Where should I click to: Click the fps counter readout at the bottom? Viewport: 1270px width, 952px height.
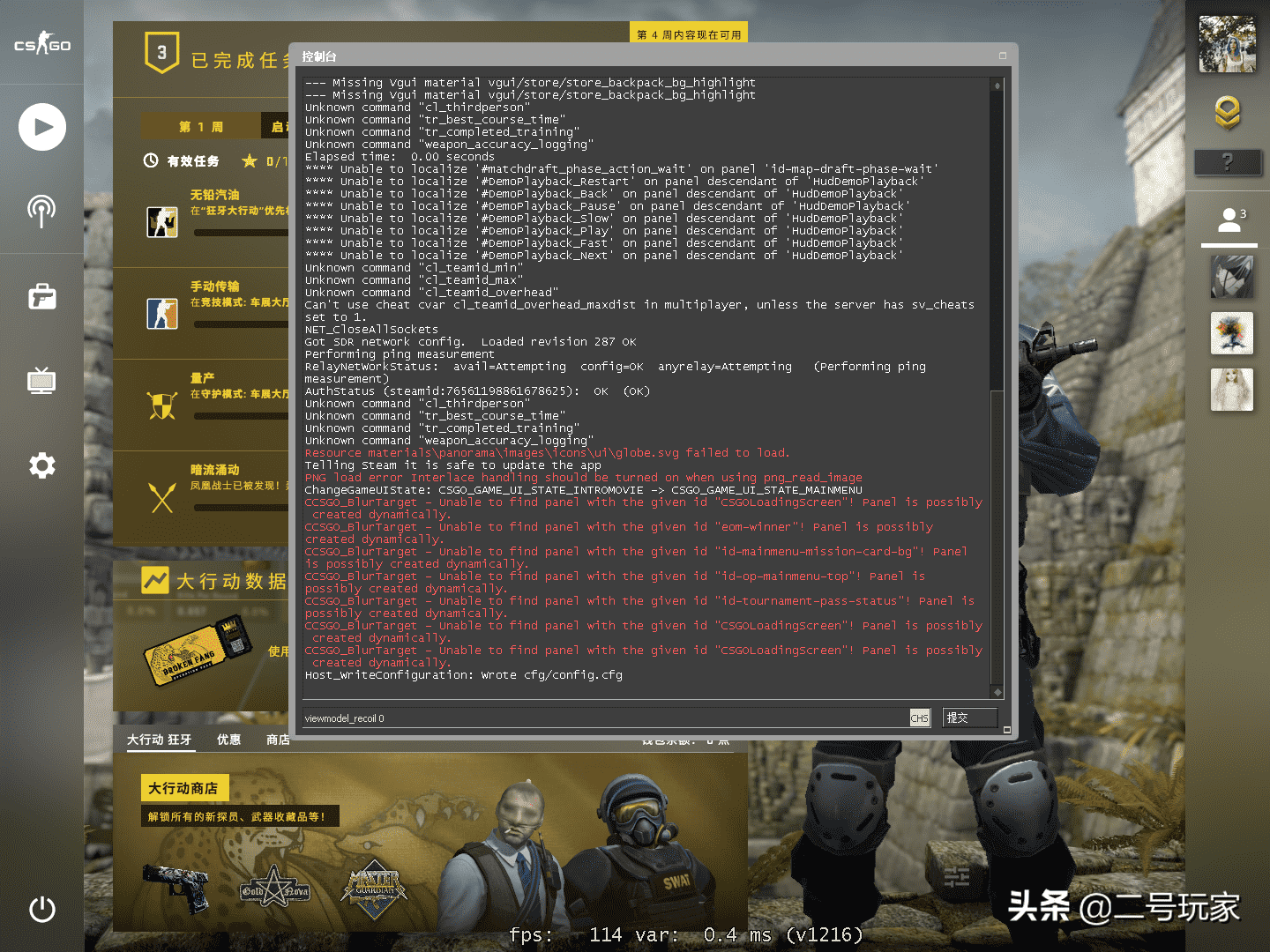[x=685, y=934]
